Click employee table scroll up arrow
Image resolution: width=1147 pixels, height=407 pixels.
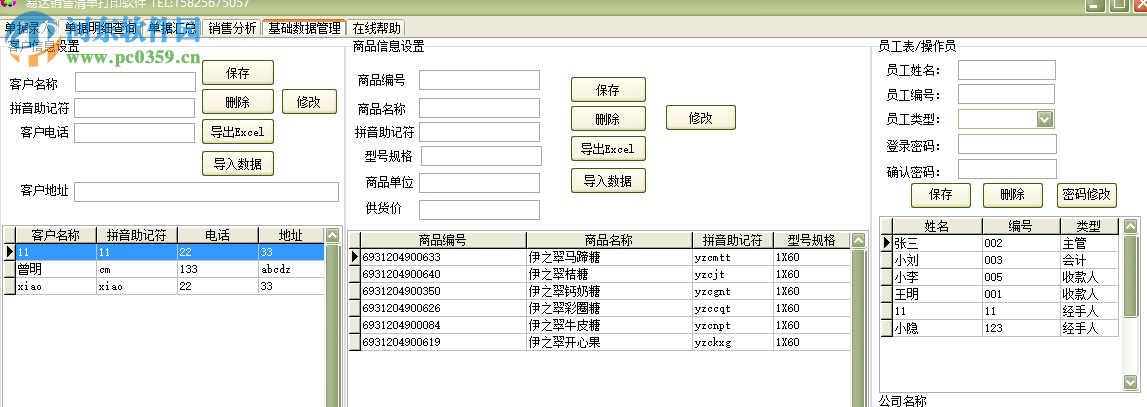[x=1131, y=225]
